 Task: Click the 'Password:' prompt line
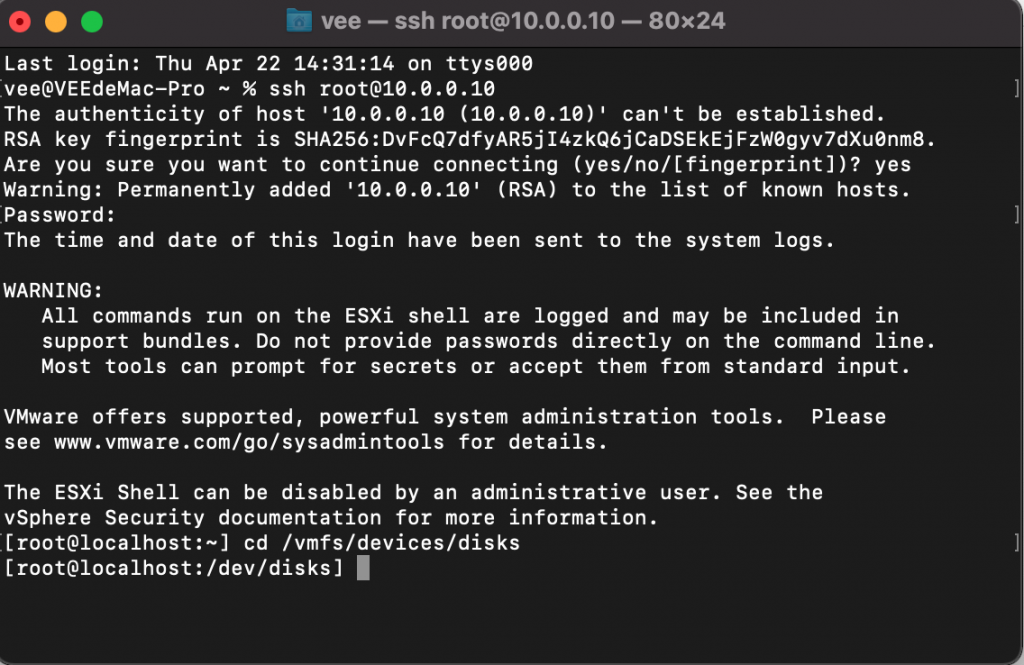pos(60,215)
